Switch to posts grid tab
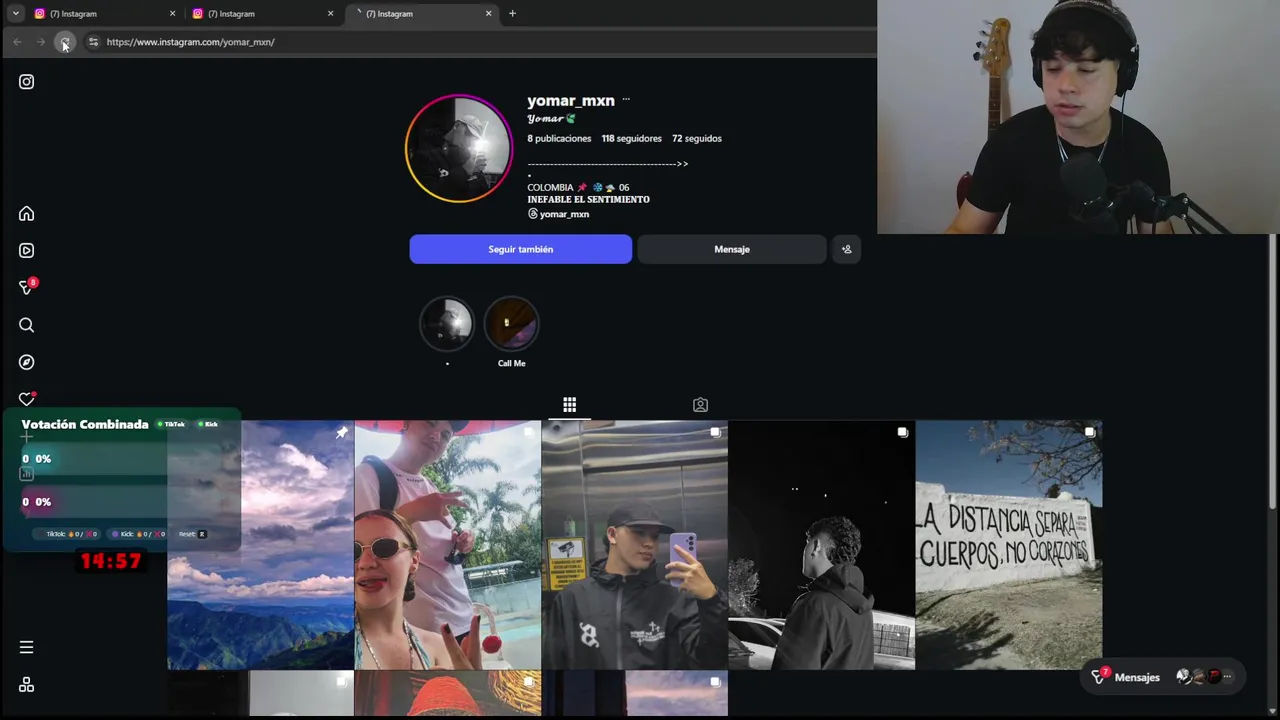This screenshot has height=720, width=1280. [x=569, y=405]
